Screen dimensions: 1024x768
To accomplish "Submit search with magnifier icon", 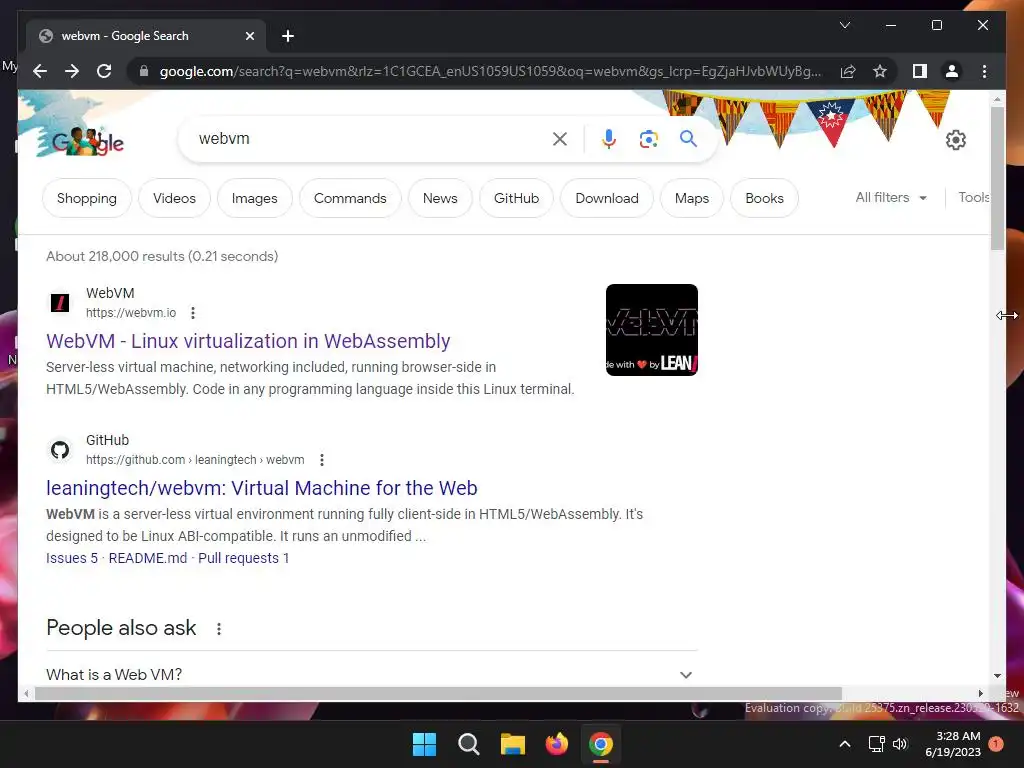I will click(688, 138).
